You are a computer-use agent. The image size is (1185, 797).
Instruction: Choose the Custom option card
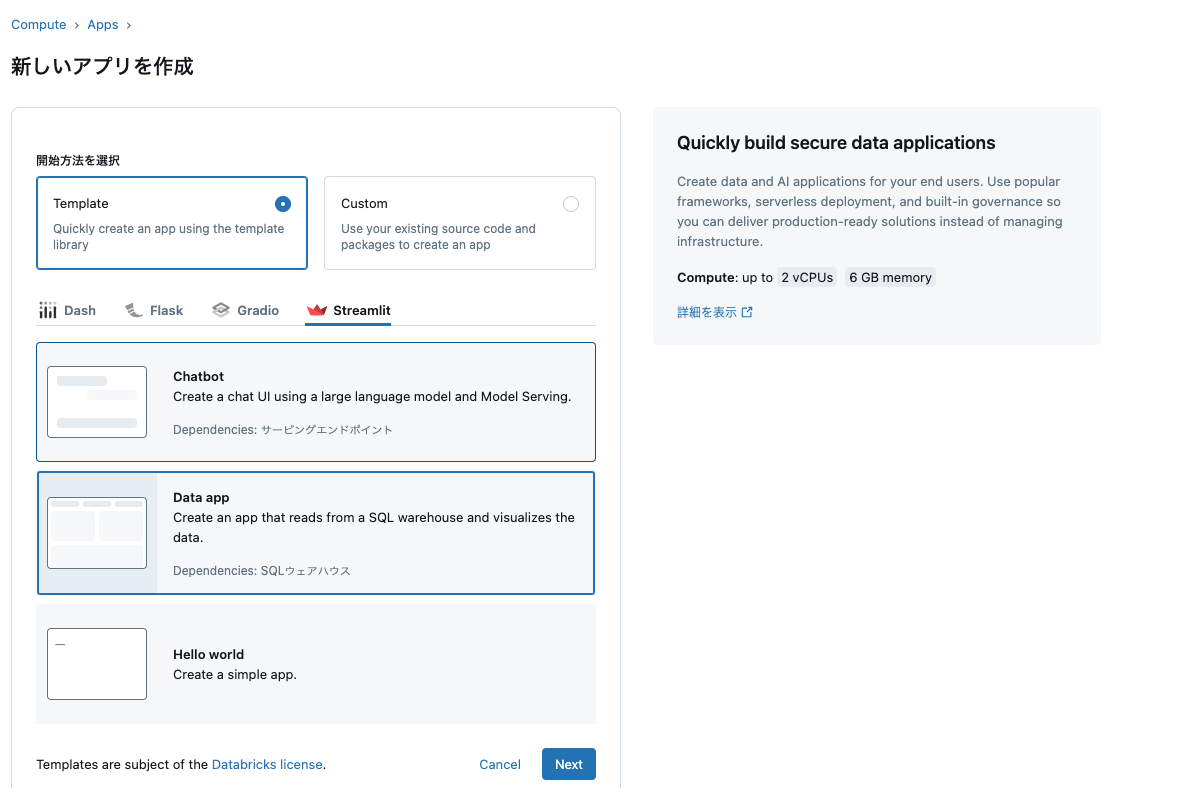[x=459, y=223]
